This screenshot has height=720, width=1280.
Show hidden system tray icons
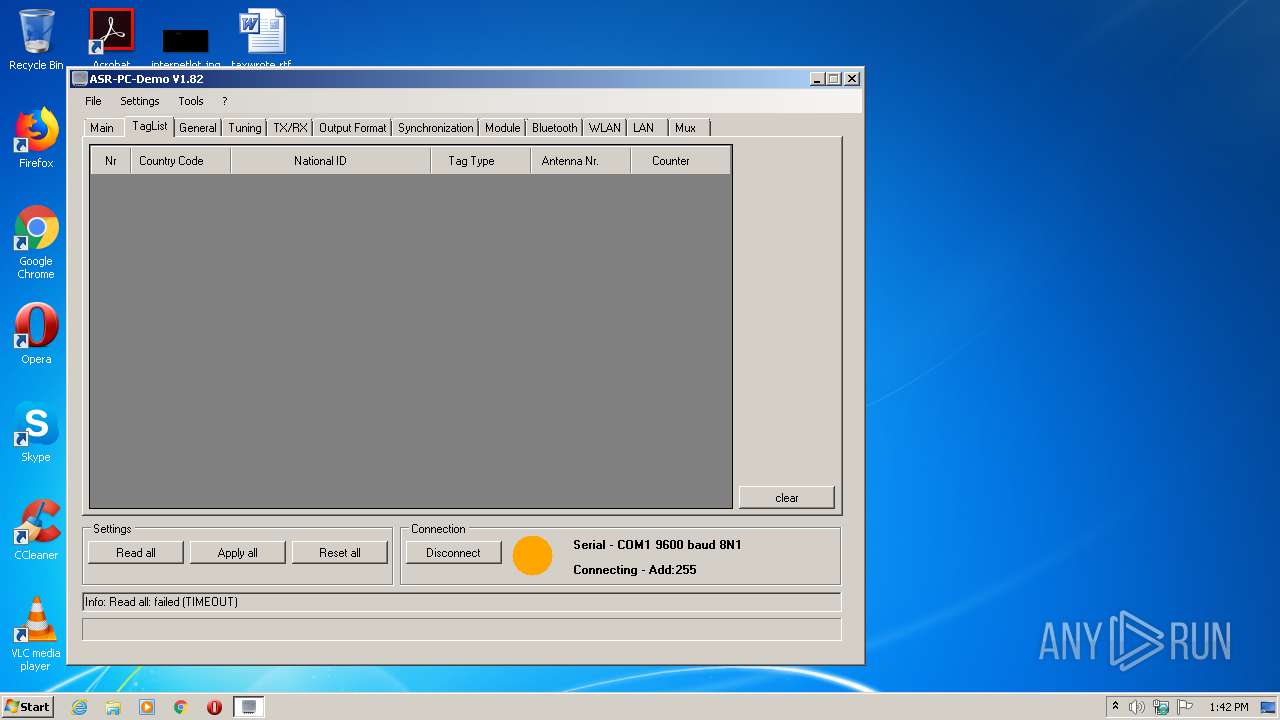tap(1115, 707)
